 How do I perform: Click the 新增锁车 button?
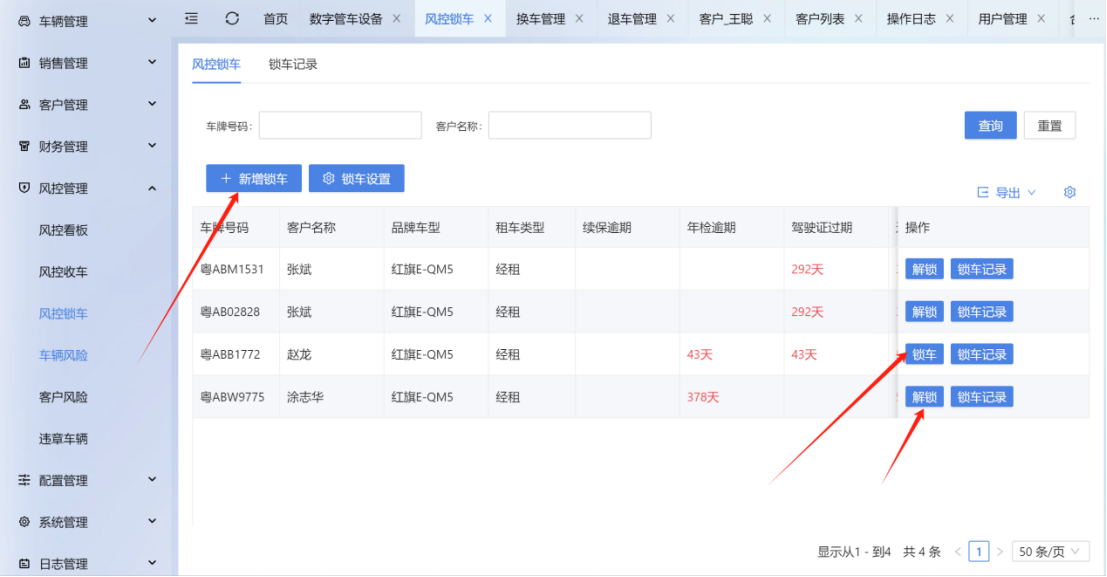253,179
